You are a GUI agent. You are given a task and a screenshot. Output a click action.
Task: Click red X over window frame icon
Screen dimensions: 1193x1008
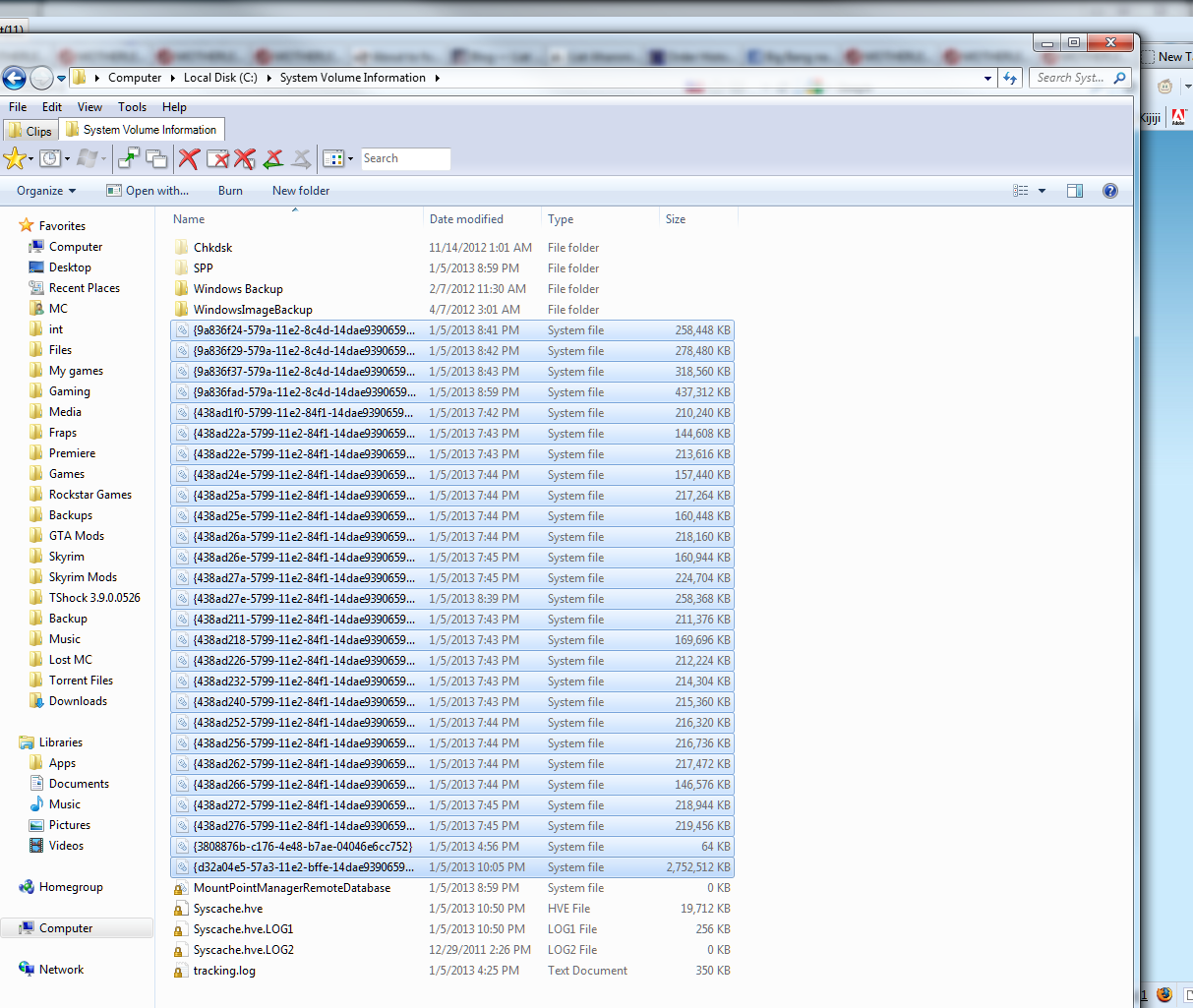(x=217, y=158)
